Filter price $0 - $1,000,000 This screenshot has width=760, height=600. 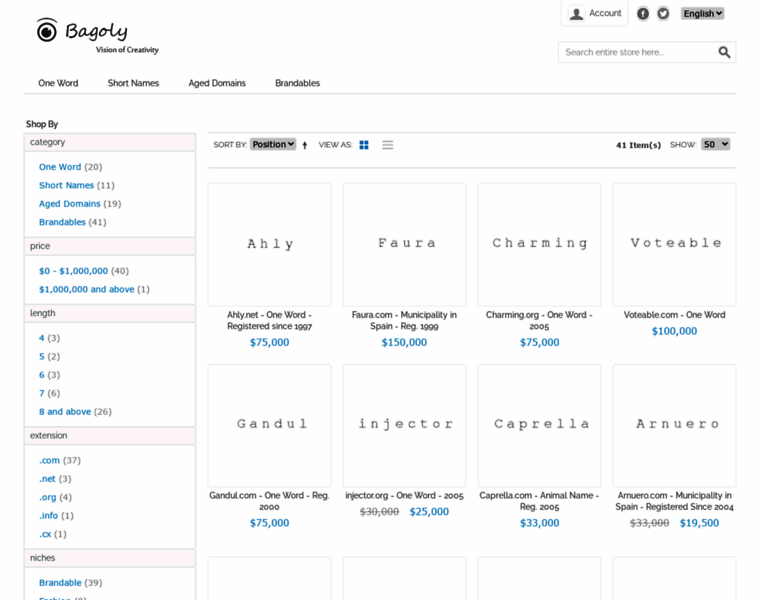tap(74, 271)
